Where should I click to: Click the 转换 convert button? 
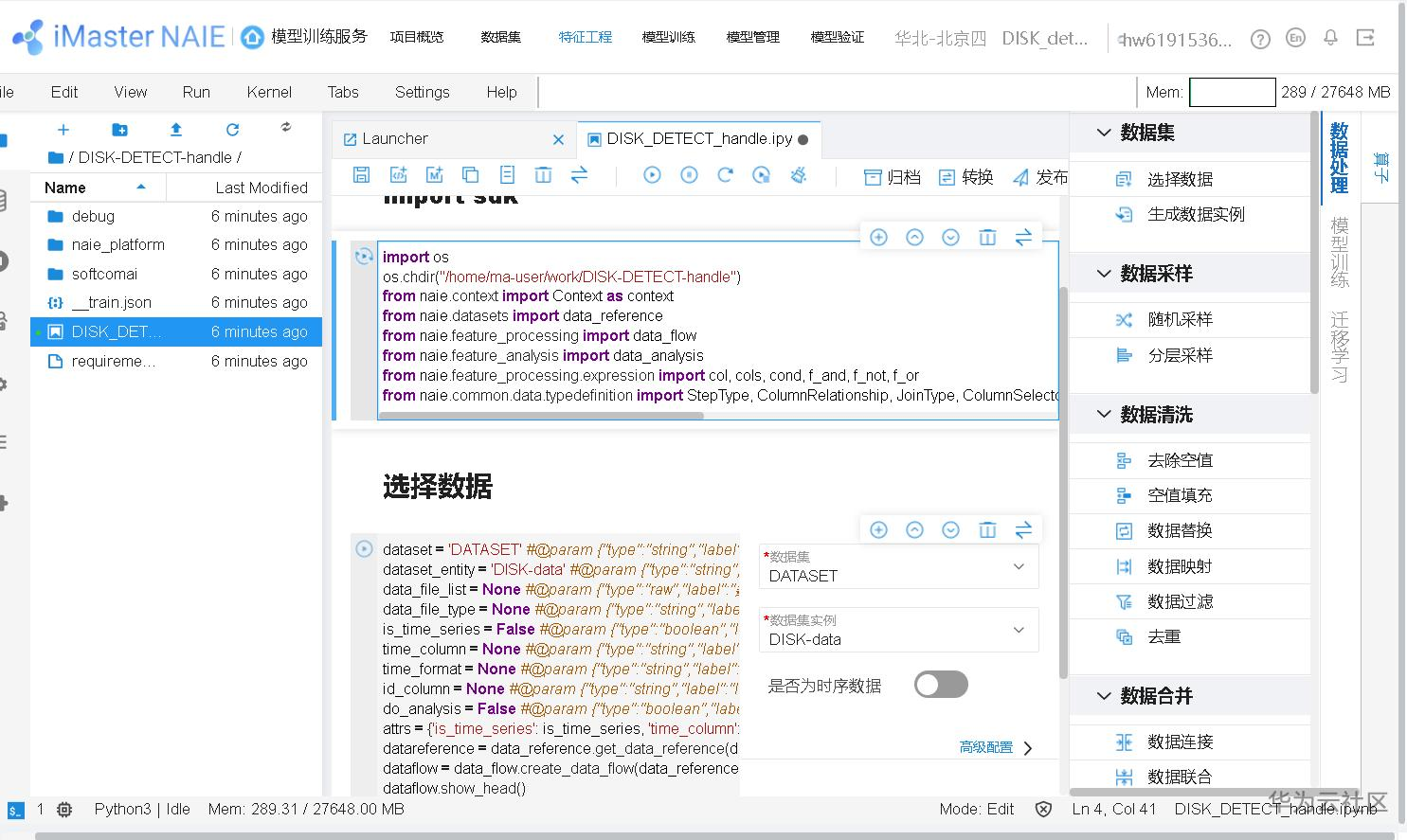(x=965, y=177)
